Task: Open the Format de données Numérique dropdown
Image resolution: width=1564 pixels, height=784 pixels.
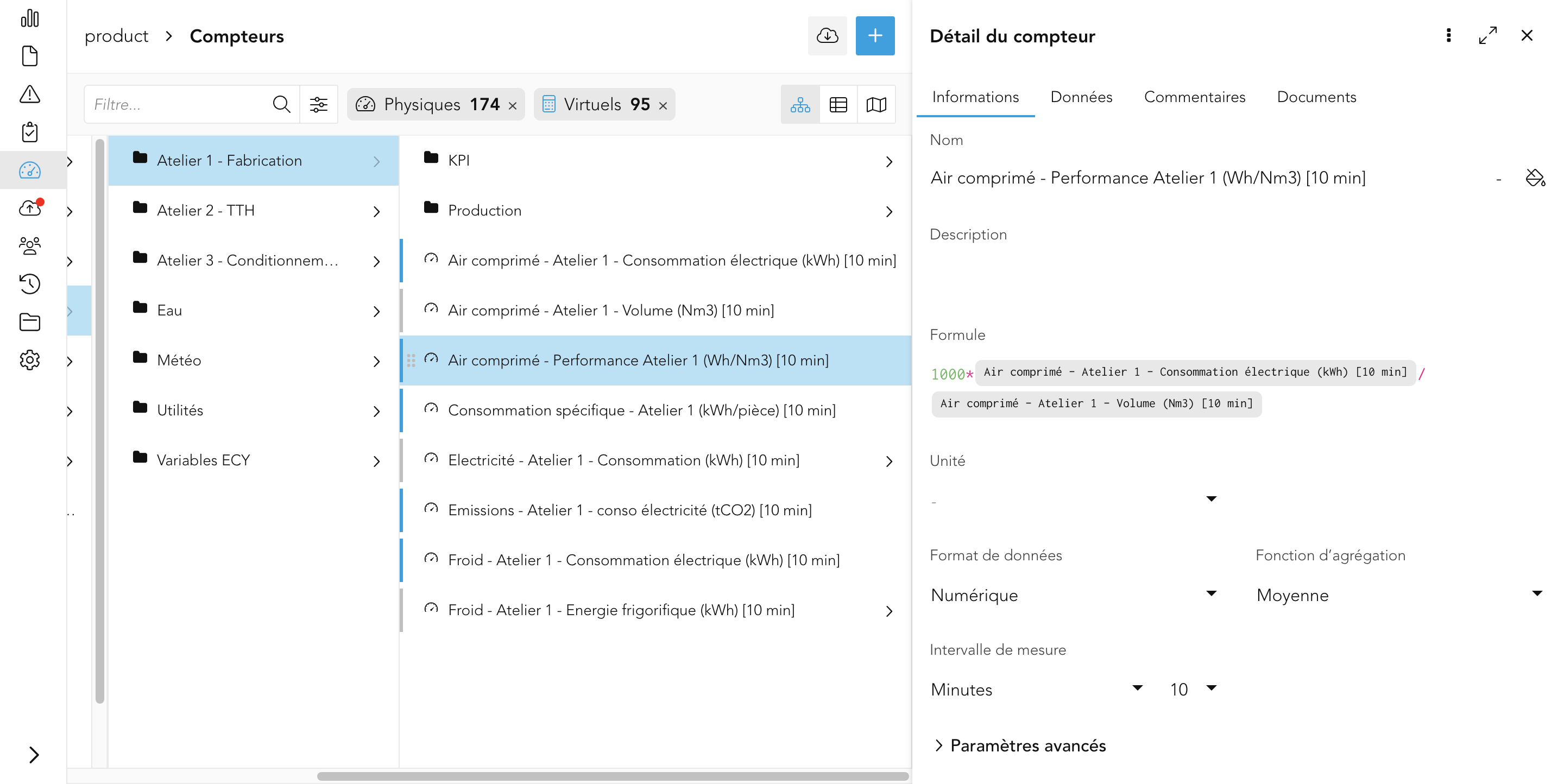Action: [x=1074, y=595]
